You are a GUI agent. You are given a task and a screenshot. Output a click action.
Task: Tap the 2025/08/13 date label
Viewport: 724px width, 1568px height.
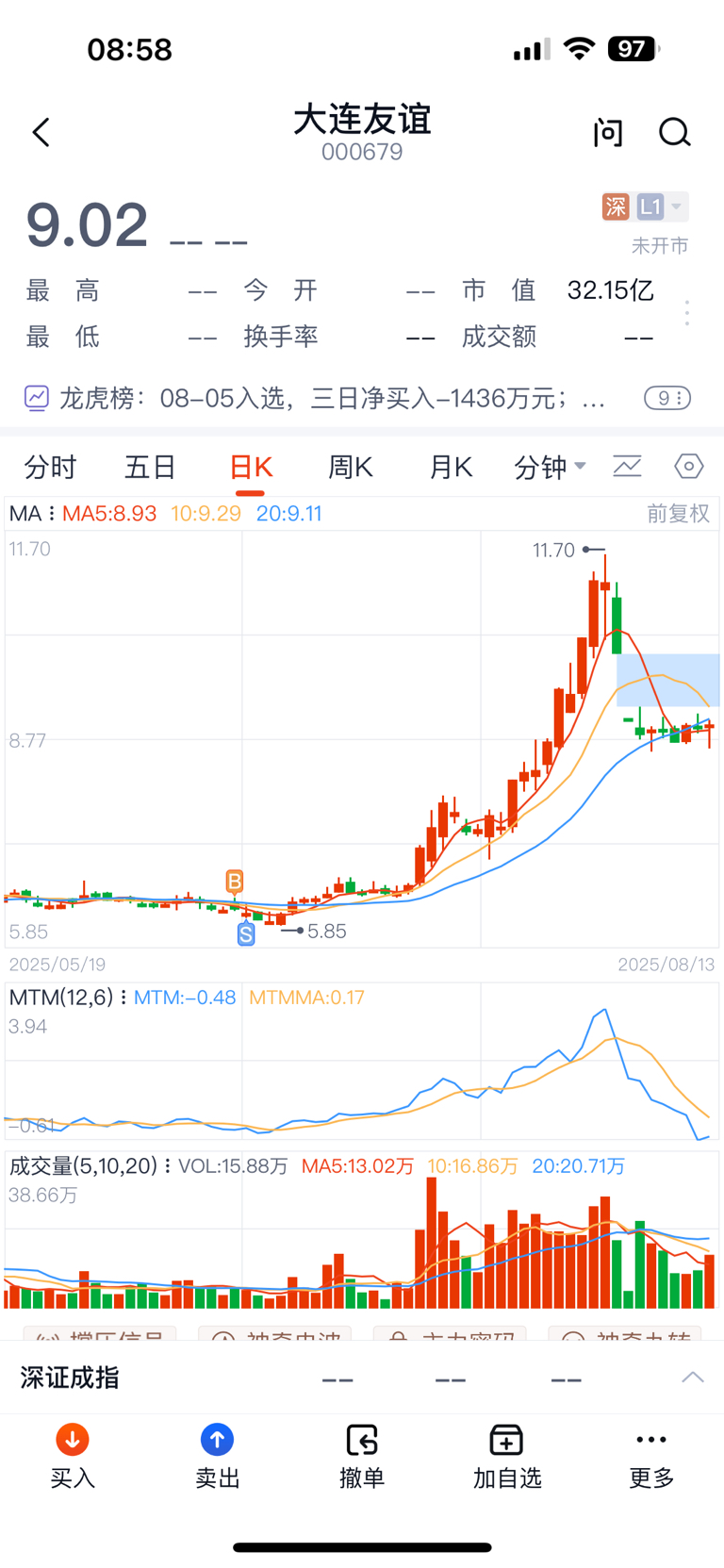coord(666,965)
